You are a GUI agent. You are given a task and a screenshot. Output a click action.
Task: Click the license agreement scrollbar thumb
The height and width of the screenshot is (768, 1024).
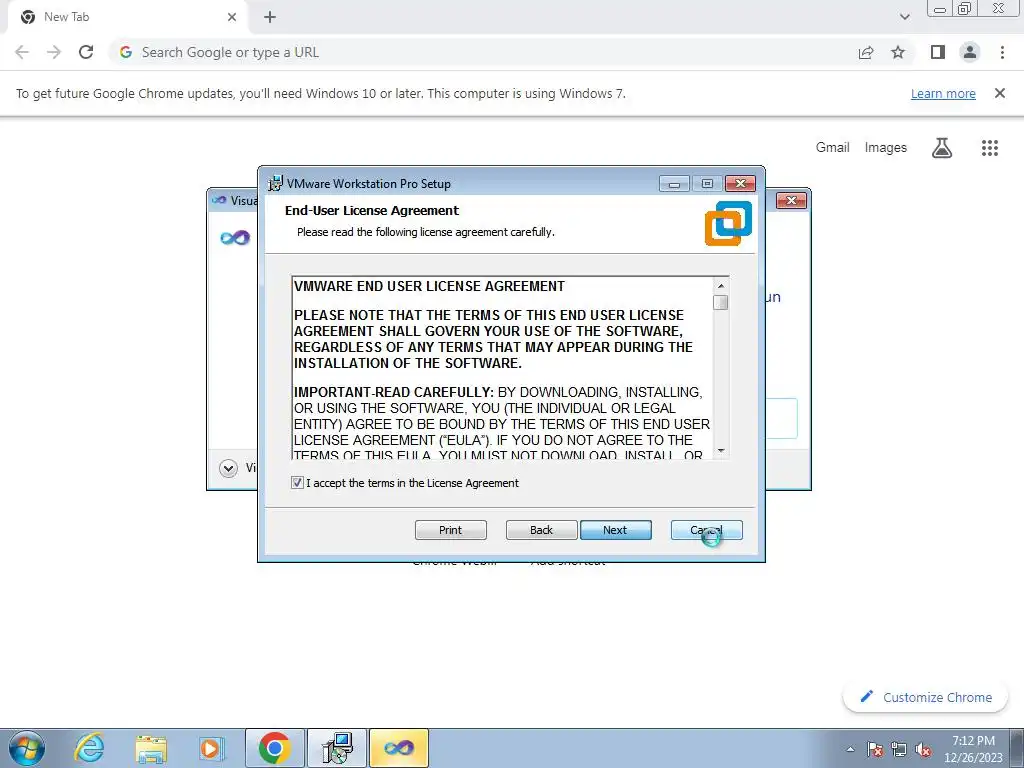coord(721,302)
